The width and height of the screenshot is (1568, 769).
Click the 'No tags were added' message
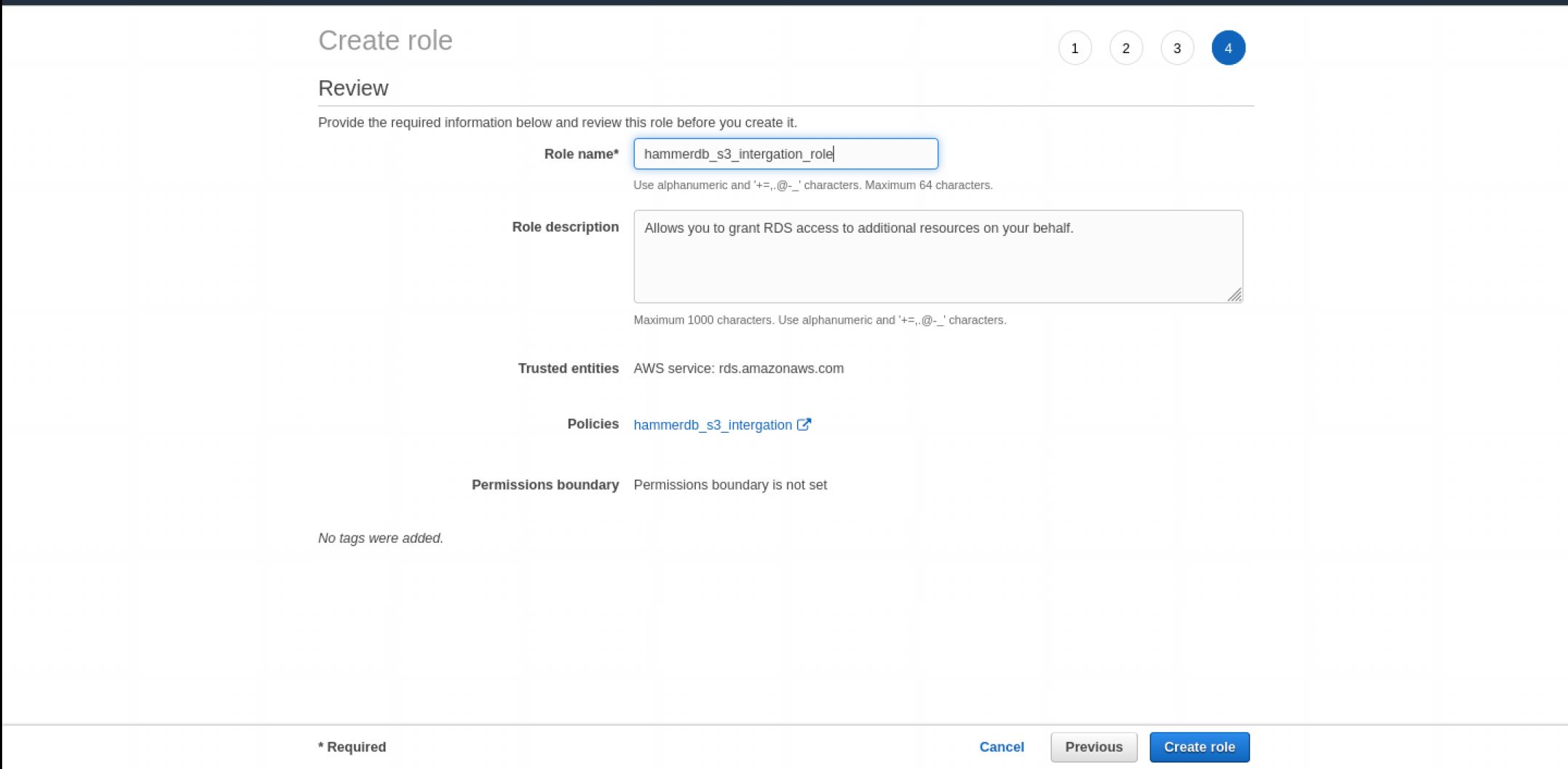coord(380,538)
